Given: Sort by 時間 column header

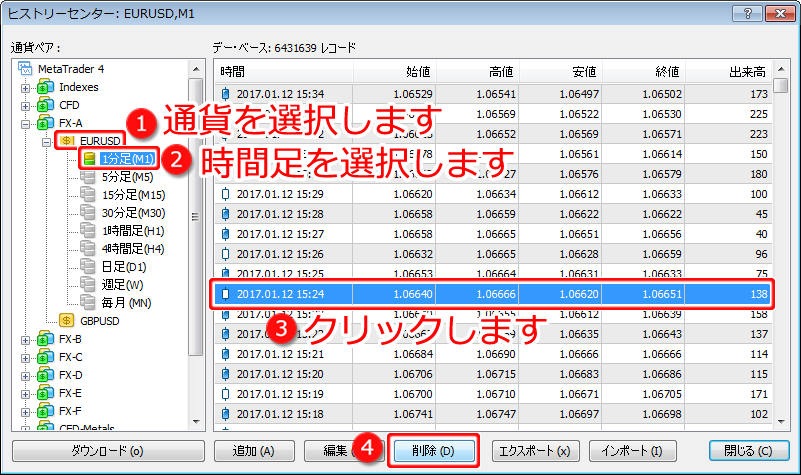Looking at the screenshot, I should click(284, 72).
